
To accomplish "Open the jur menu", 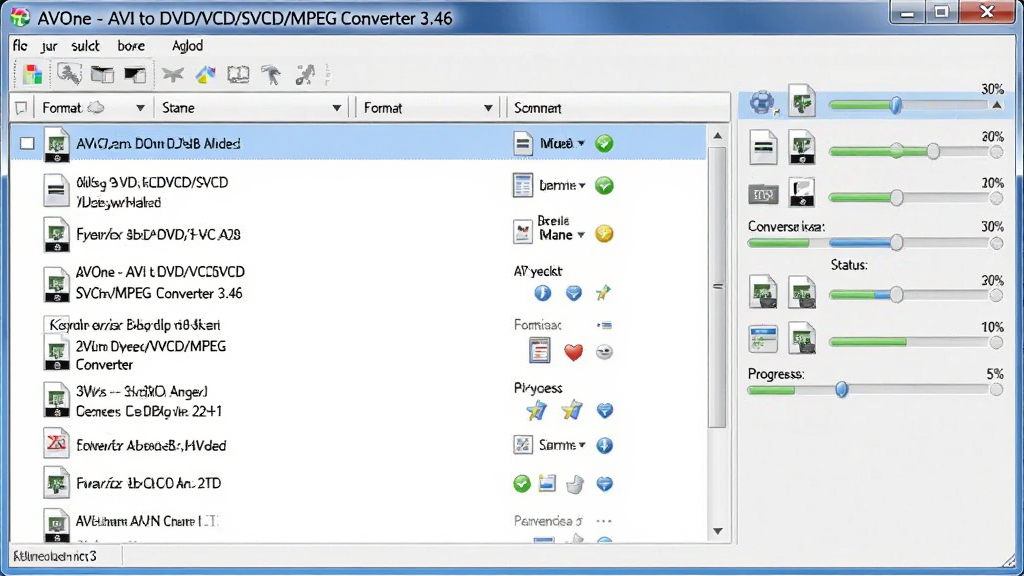I will pyautogui.click(x=49, y=46).
